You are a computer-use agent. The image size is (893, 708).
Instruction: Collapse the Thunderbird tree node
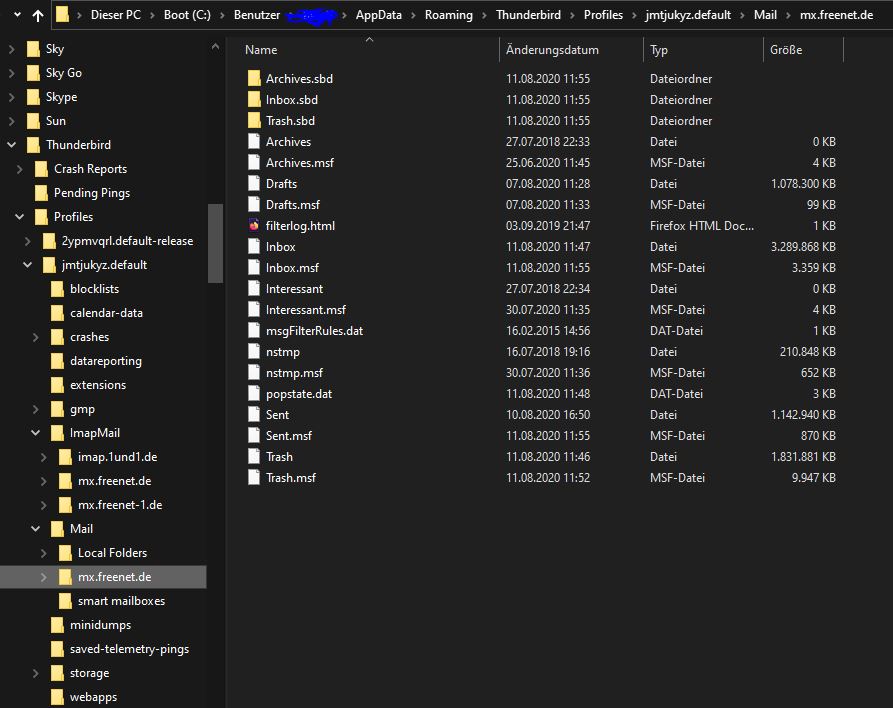(12, 145)
